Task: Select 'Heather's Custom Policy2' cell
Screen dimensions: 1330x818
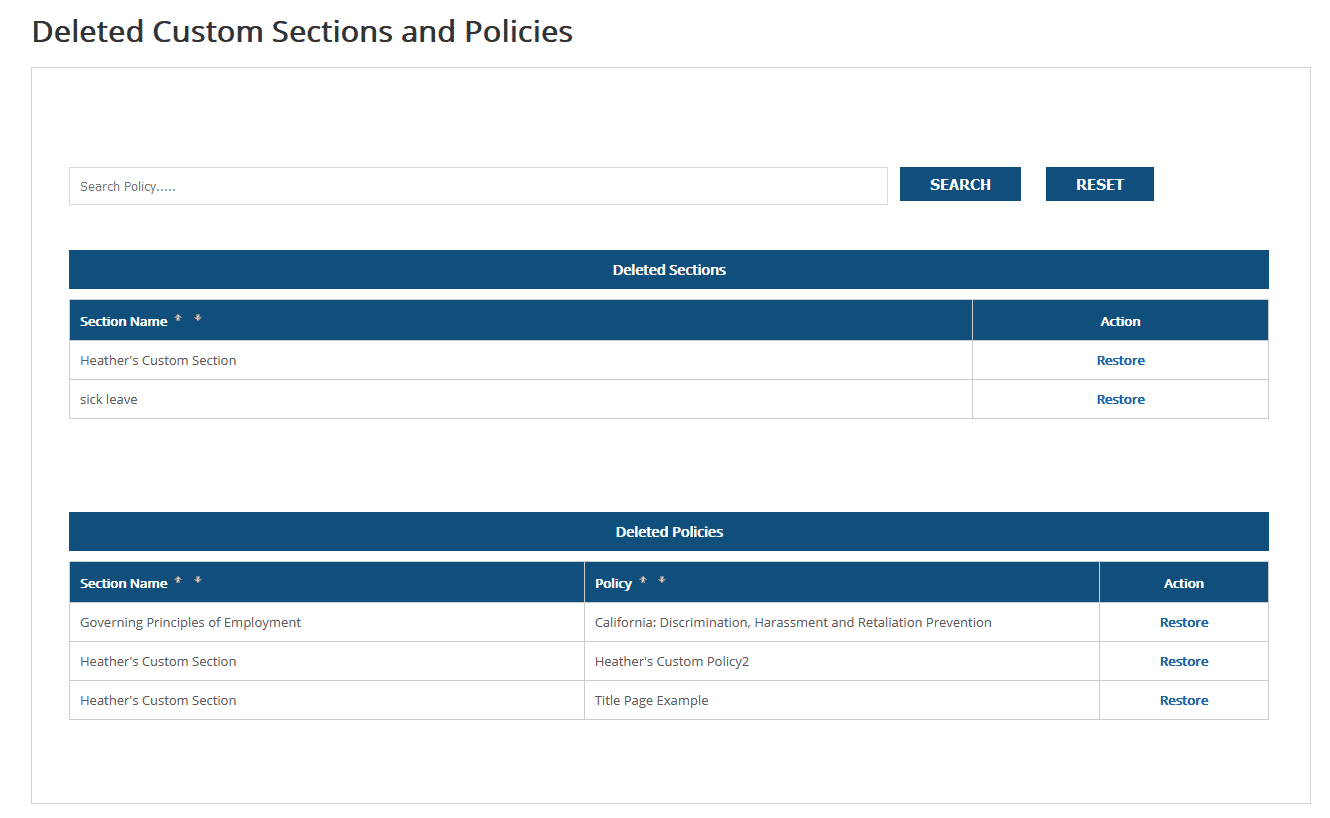Action: (x=842, y=661)
